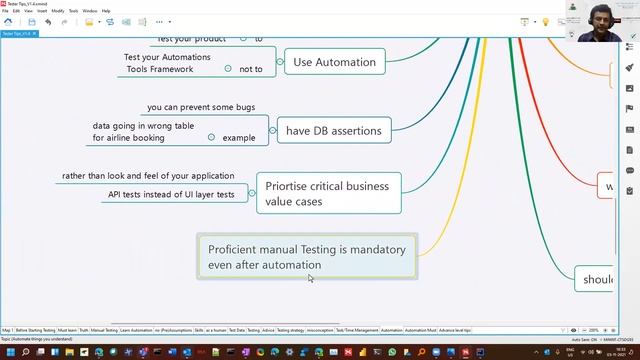Screen dimensions: 640x360
Task: Open the Comments speech bubble panel
Action: [630, 170]
